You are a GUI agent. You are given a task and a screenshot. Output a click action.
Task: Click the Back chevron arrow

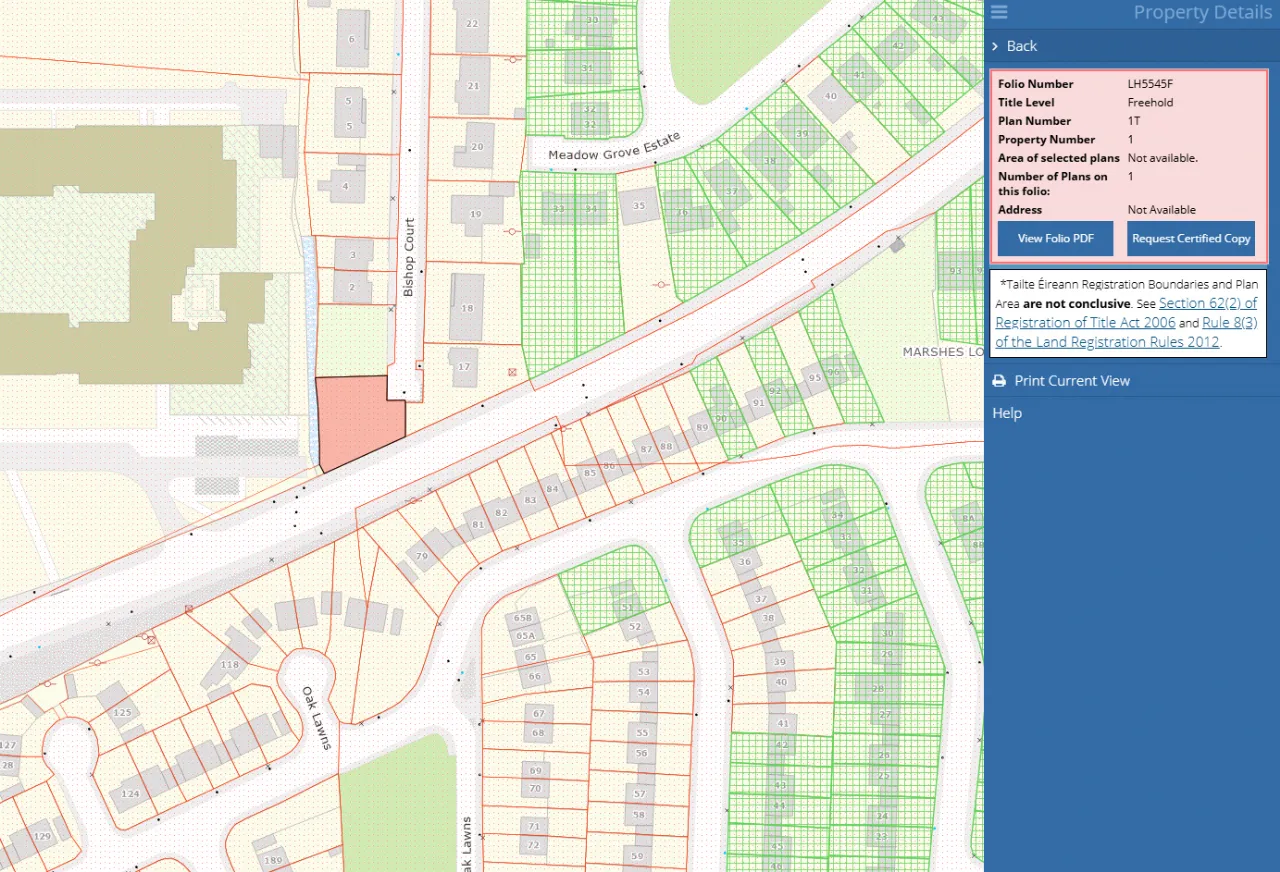[x=995, y=46]
